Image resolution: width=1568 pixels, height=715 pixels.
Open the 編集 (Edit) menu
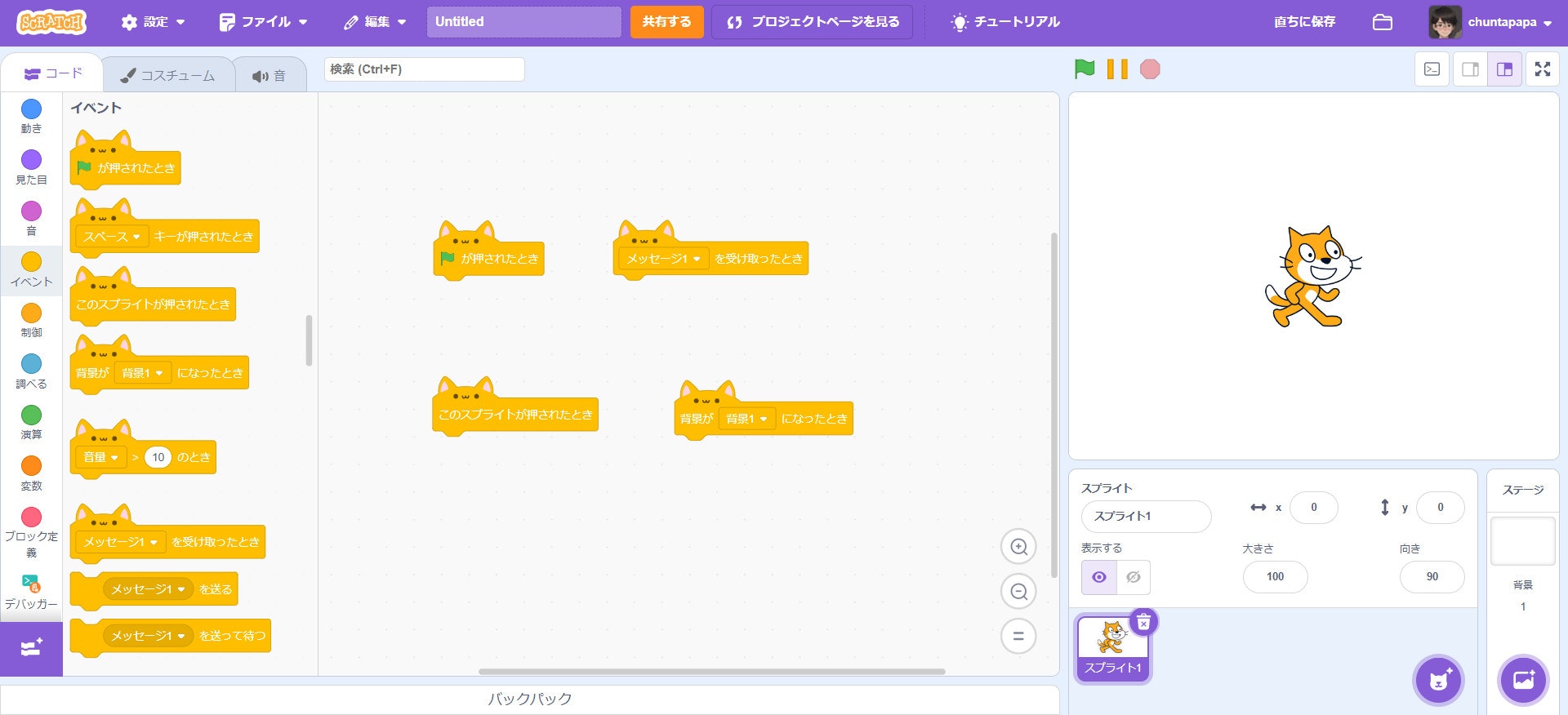point(375,22)
